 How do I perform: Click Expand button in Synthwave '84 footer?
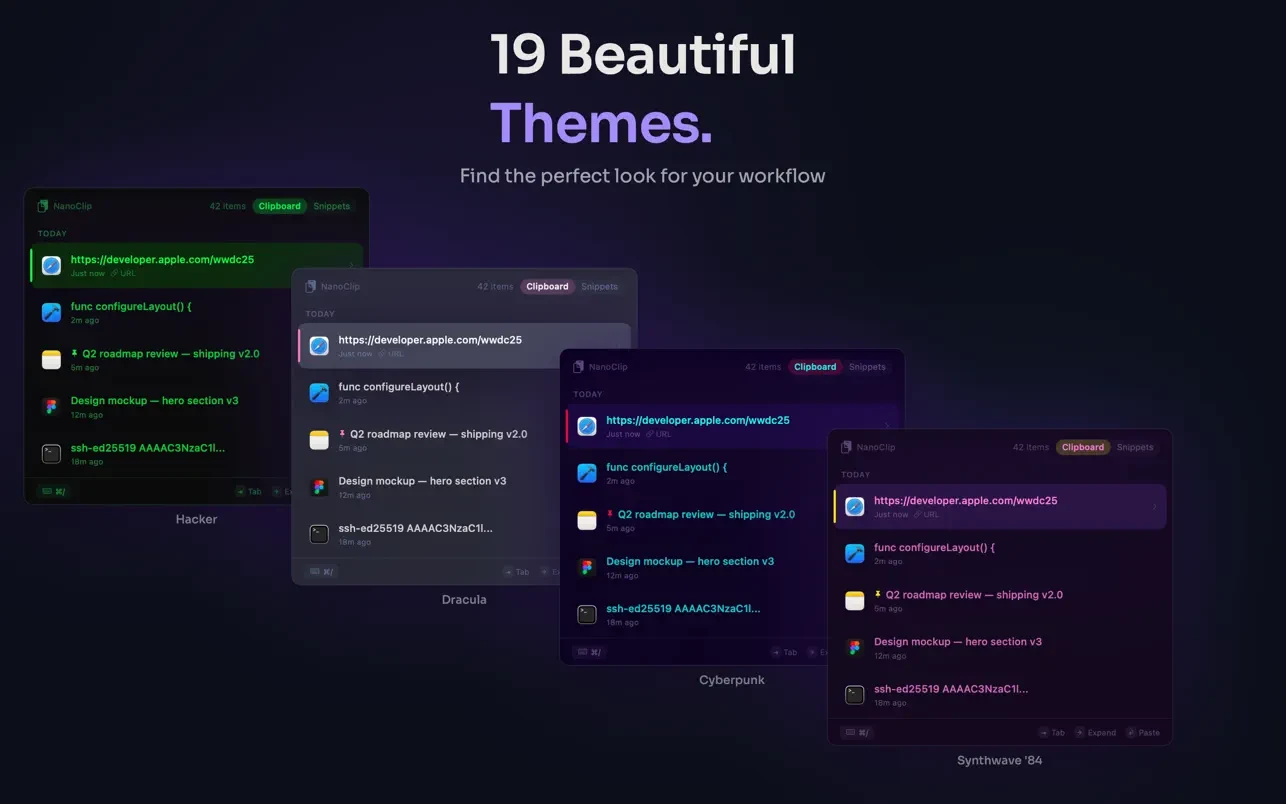(x=1095, y=732)
